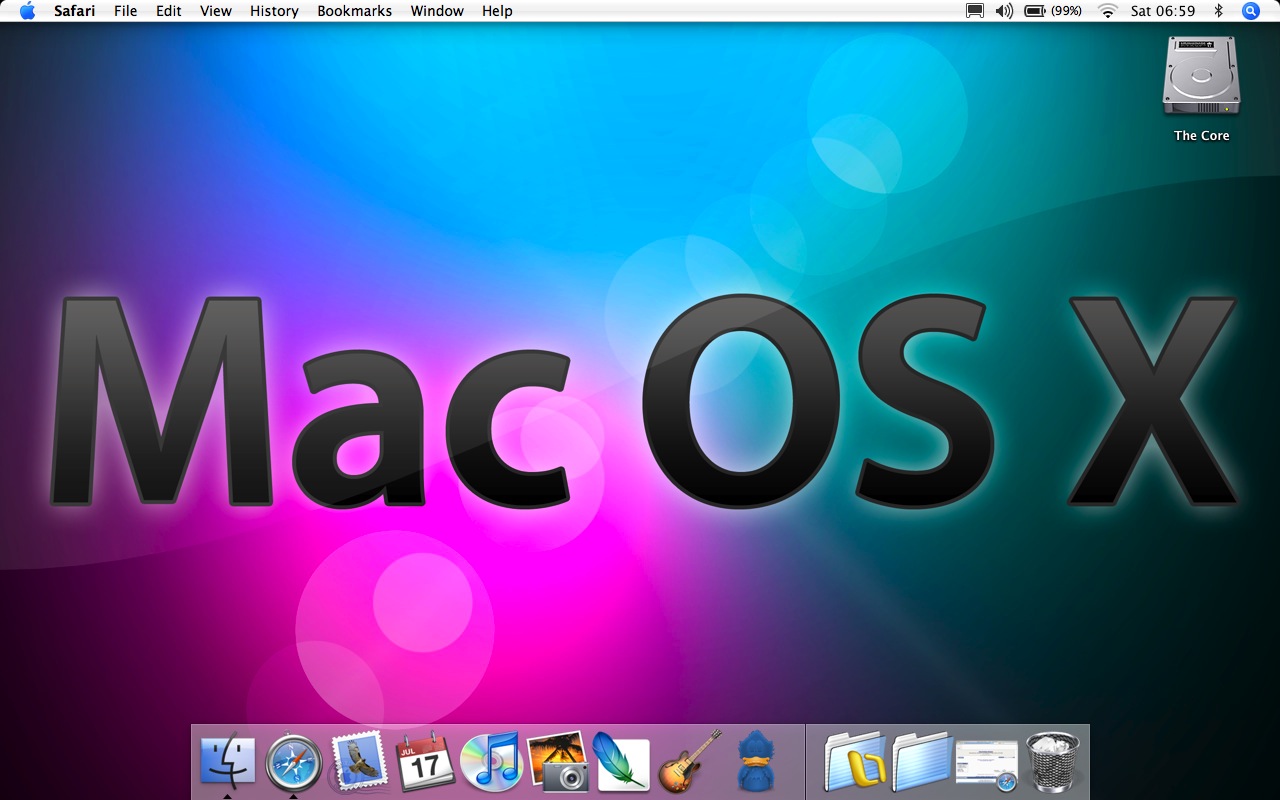This screenshot has width=1280, height=800.
Task: Select The Core hard drive icon
Action: coord(1201,75)
